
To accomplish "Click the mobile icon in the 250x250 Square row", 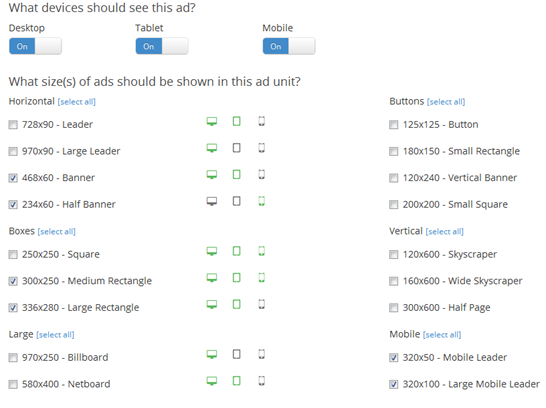I will (262, 251).
